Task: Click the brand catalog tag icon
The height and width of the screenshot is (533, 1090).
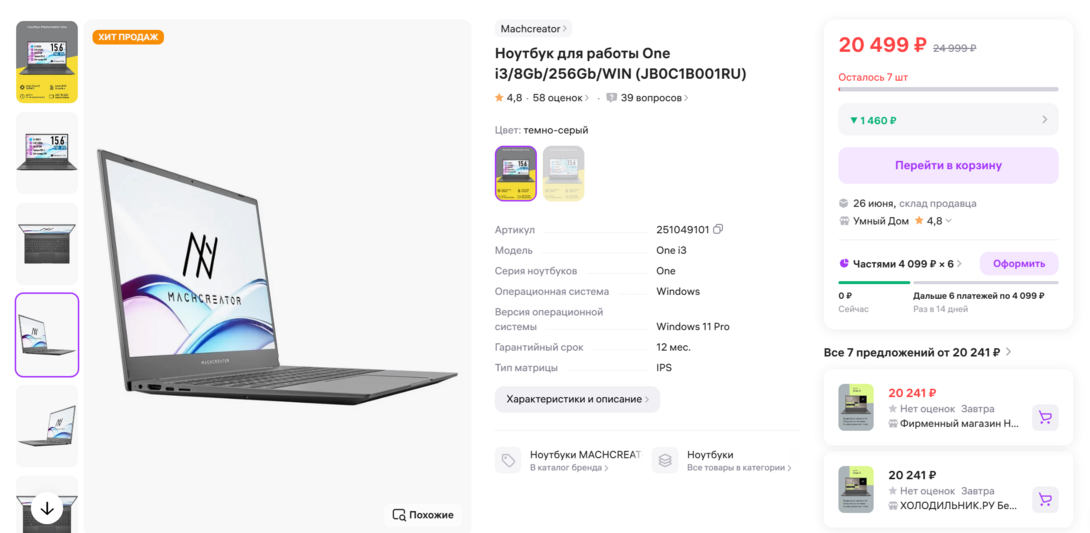Action: (x=509, y=460)
